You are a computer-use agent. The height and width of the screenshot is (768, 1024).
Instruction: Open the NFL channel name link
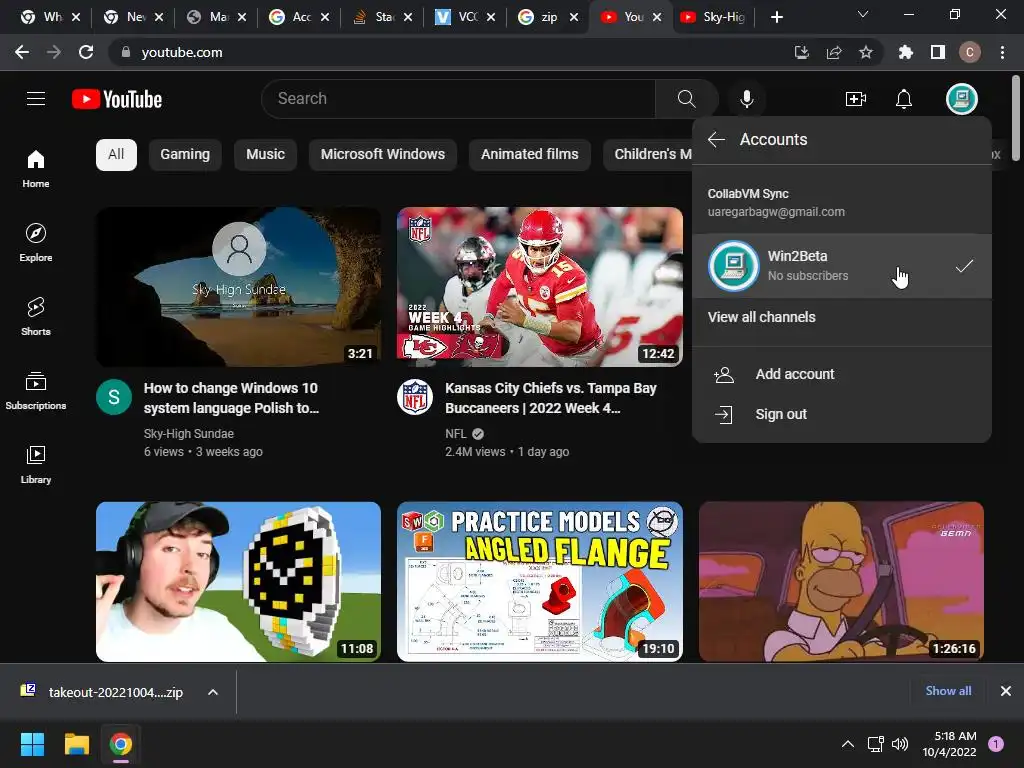[456, 434]
